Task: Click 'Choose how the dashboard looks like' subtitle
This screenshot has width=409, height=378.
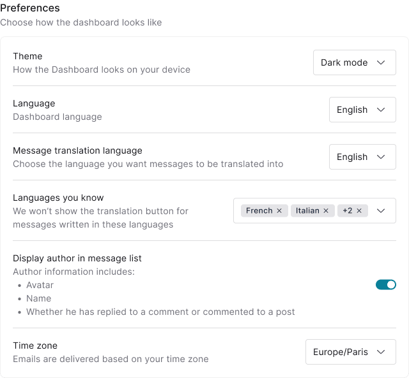Action: (x=81, y=22)
